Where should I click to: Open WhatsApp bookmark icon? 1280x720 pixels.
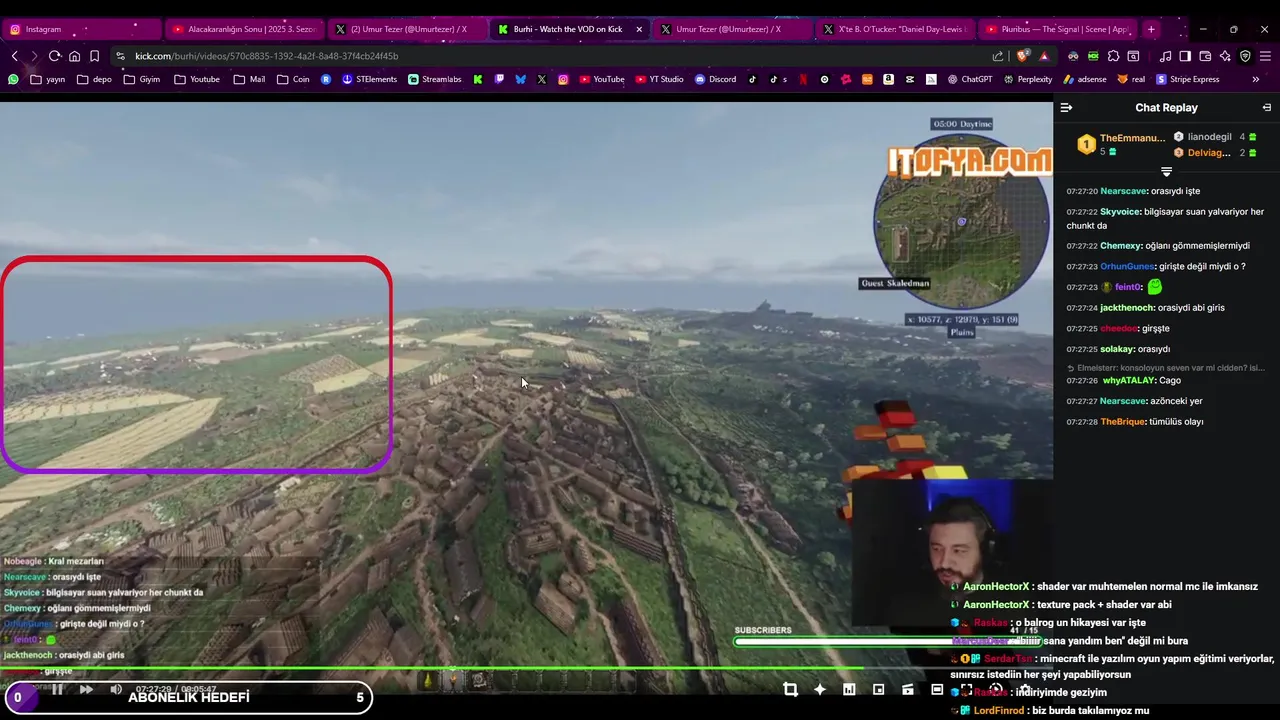pyautogui.click(x=13, y=79)
